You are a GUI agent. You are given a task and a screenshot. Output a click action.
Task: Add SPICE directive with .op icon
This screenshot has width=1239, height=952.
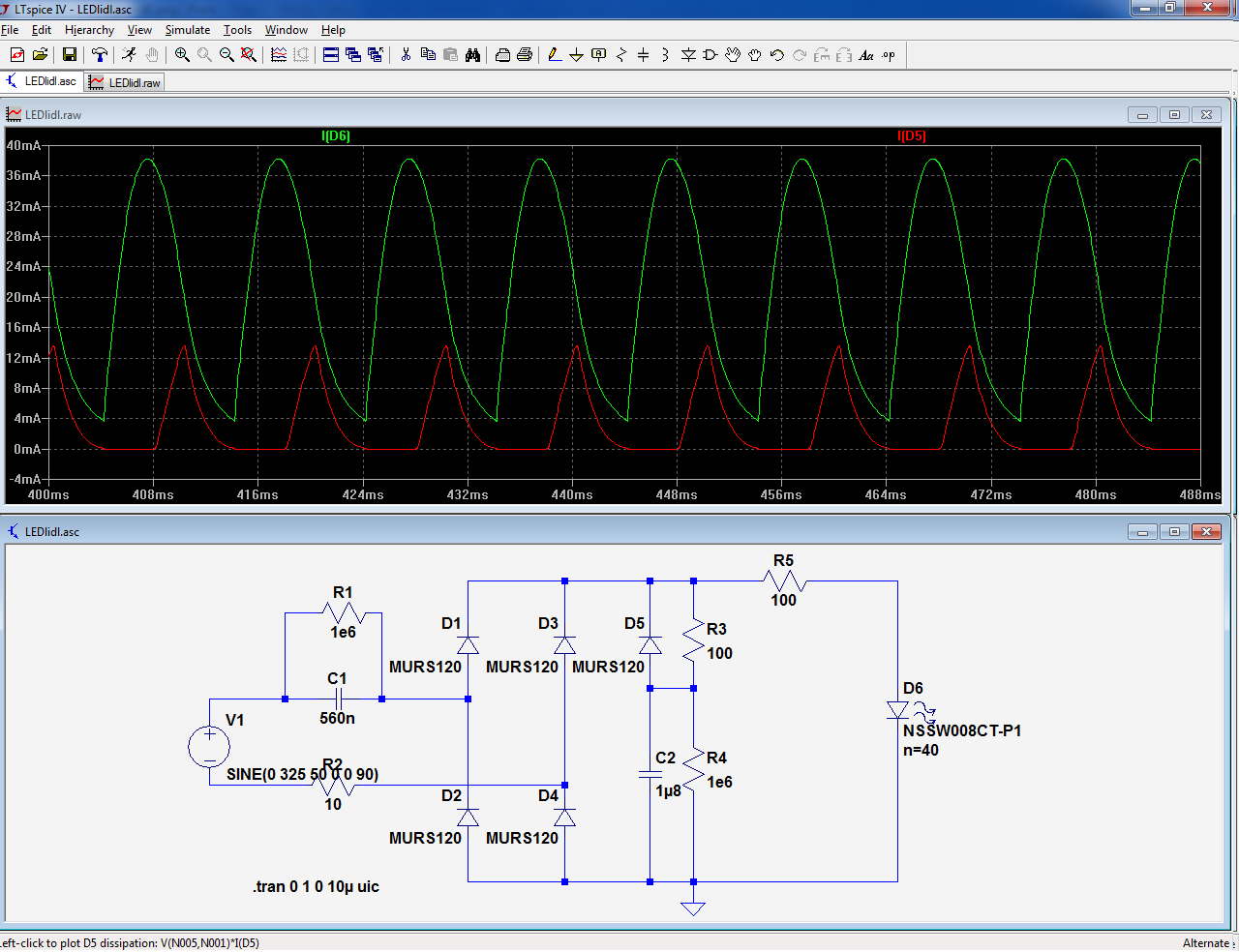[x=889, y=55]
